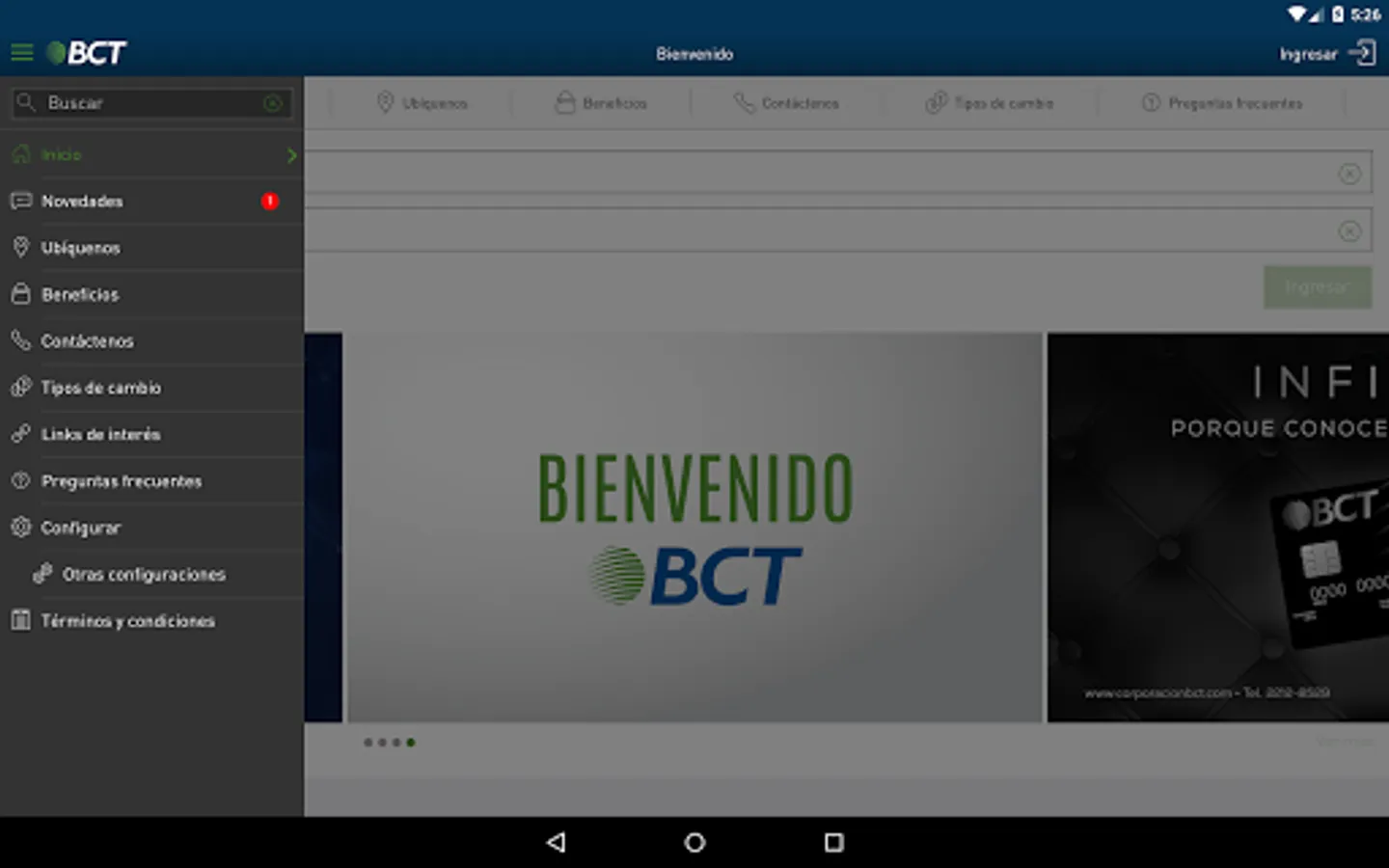Open the Bienvenido BCT banner
The width and height of the screenshot is (1389, 868).
694,528
